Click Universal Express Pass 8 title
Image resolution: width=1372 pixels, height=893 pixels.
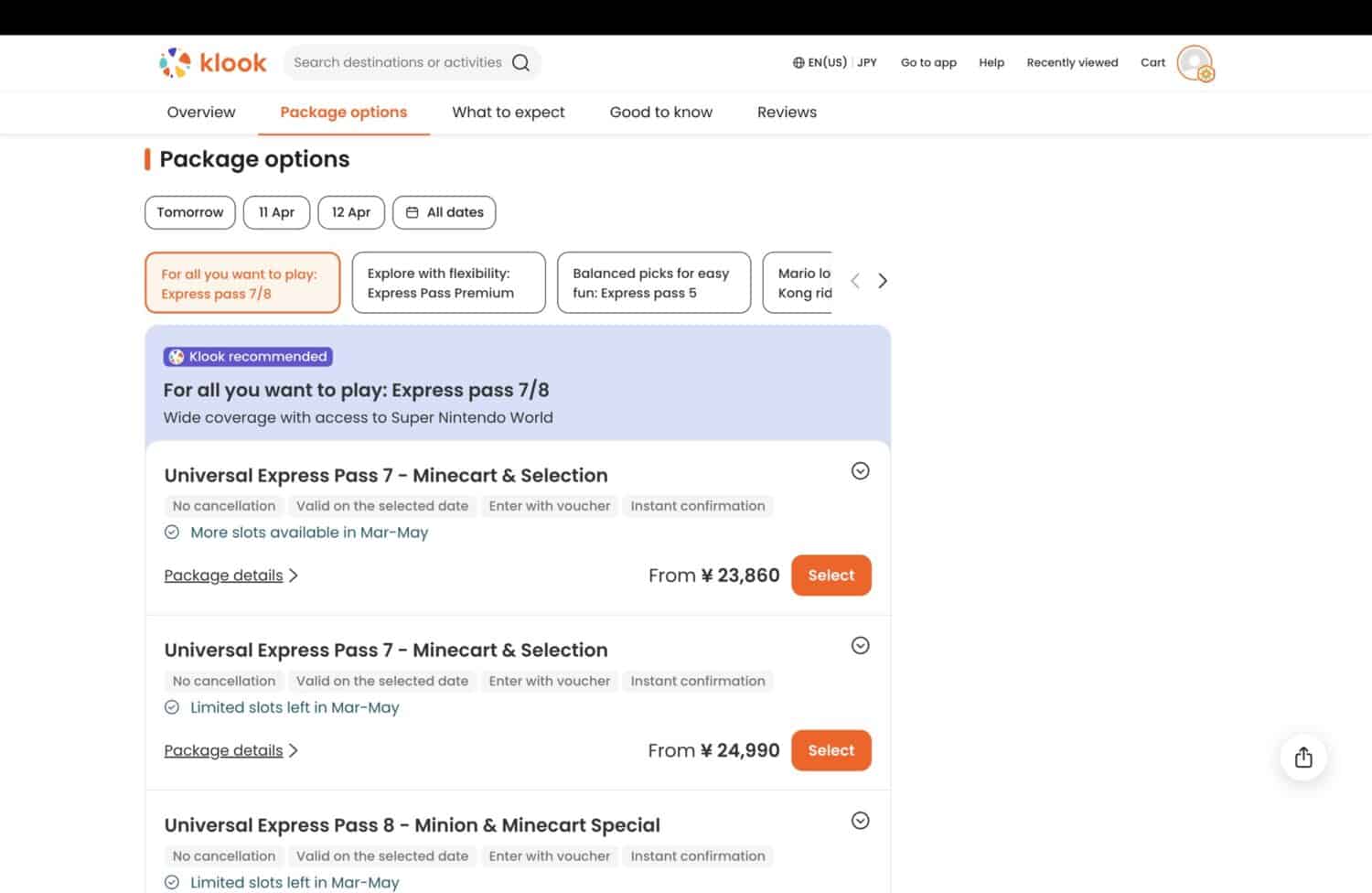pos(413,825)
